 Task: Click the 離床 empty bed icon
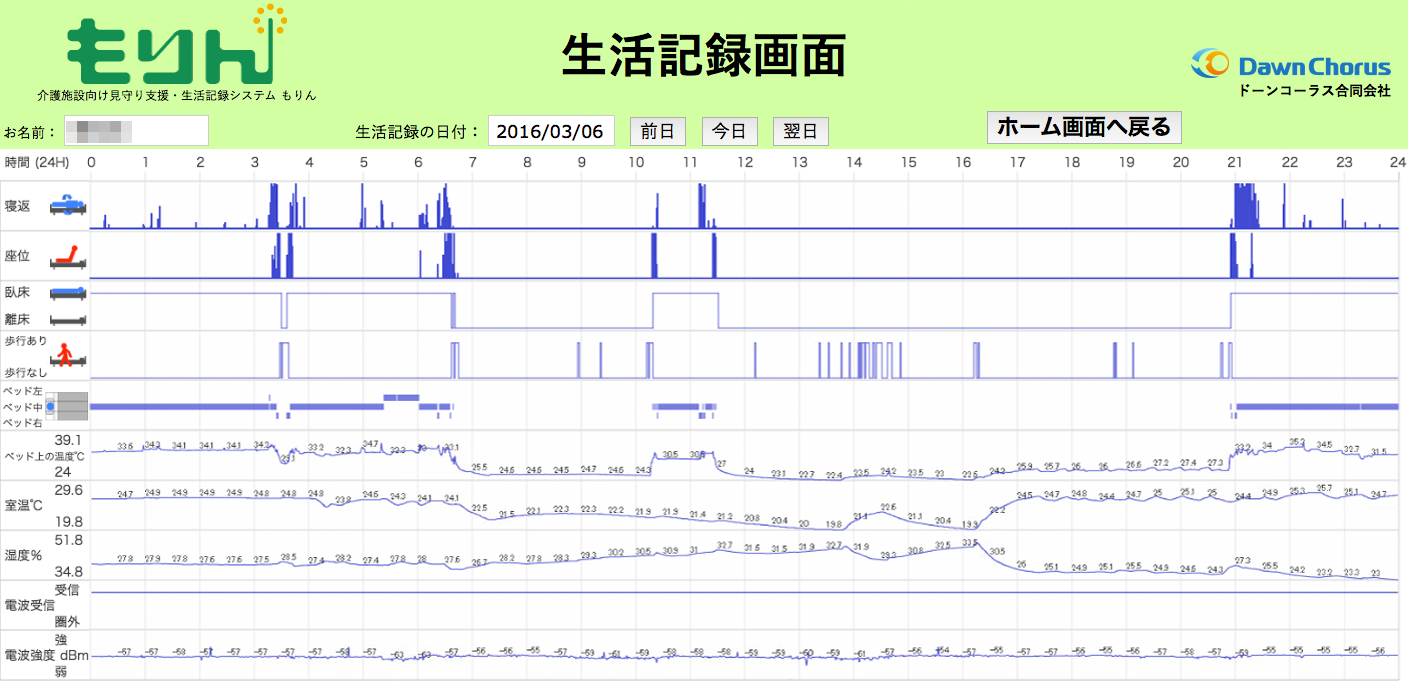pos(67,320)
